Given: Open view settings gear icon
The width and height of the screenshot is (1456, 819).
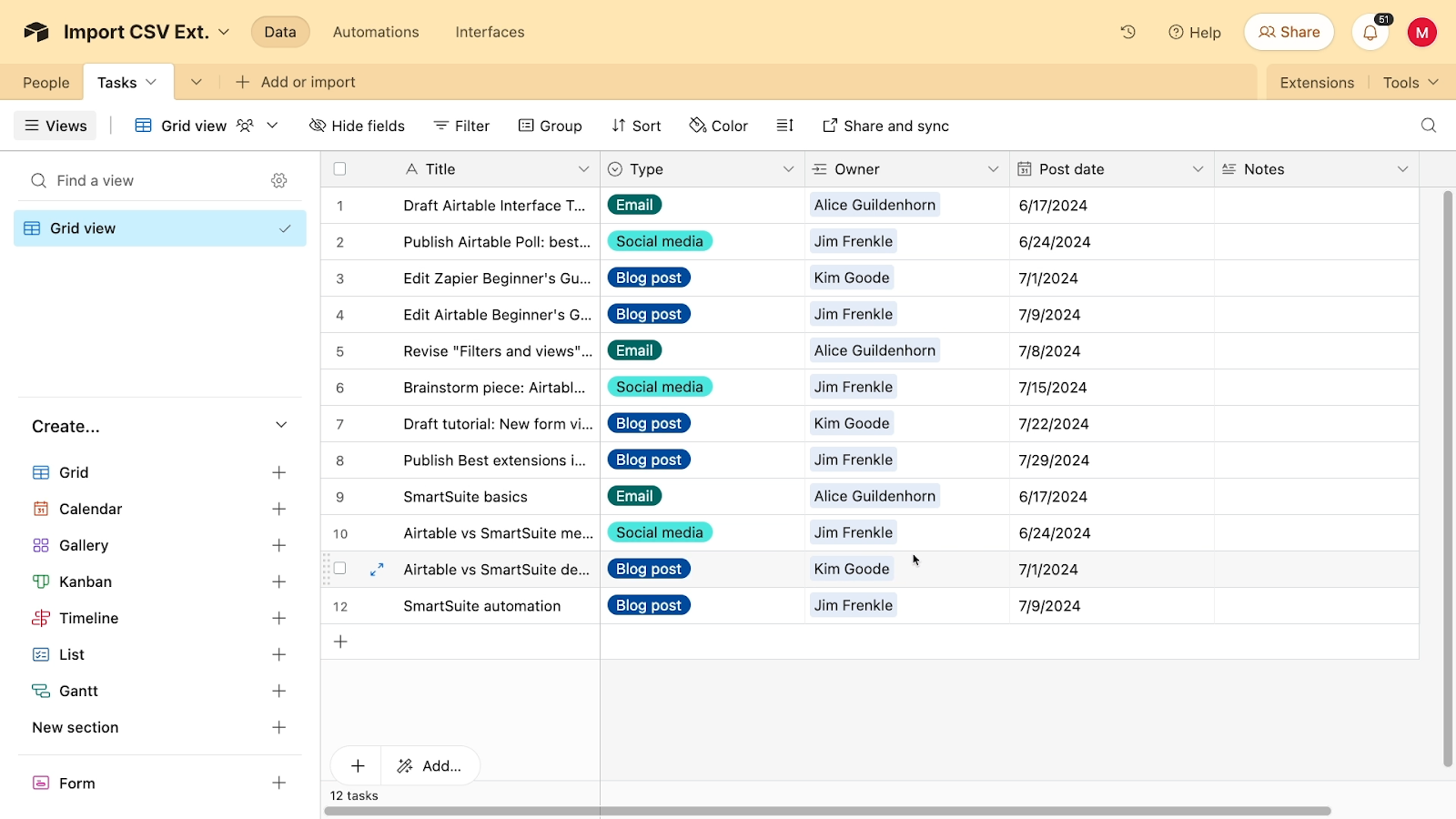Looking at the screenshot, I should [x=279, y=180].
